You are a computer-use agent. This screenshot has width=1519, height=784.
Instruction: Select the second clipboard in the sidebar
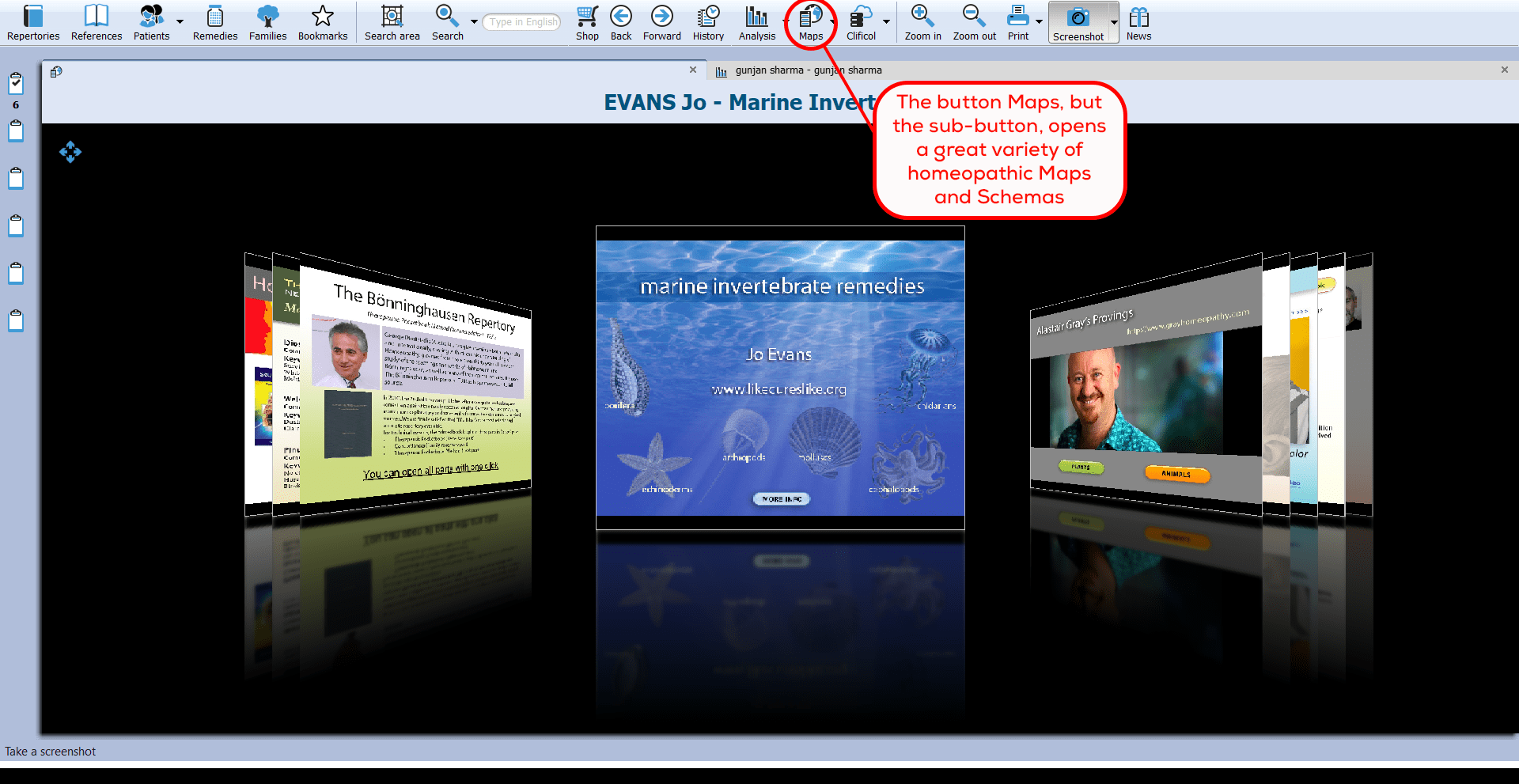pyautogui.click(x=15, y=131)
